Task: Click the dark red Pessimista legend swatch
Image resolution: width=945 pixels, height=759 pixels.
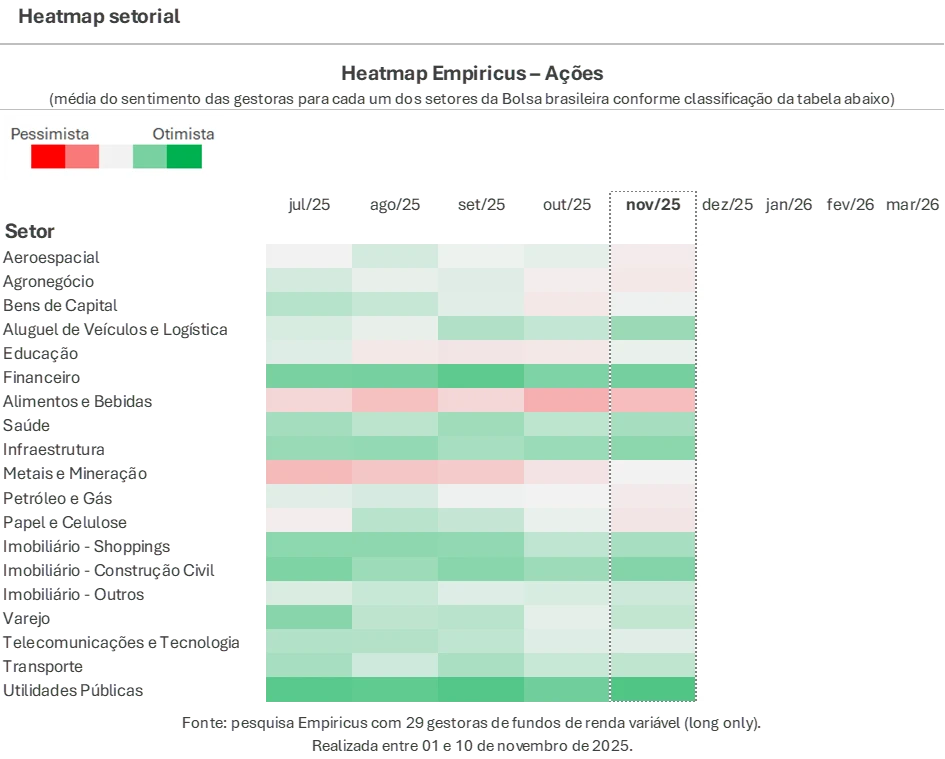Action: (x=47, y=157)
